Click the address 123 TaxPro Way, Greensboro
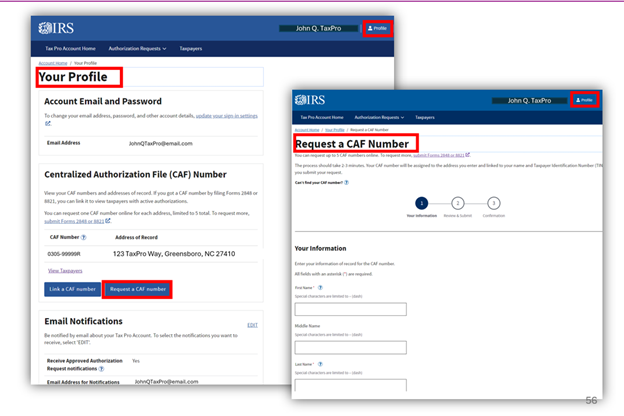 click(174, 254)
